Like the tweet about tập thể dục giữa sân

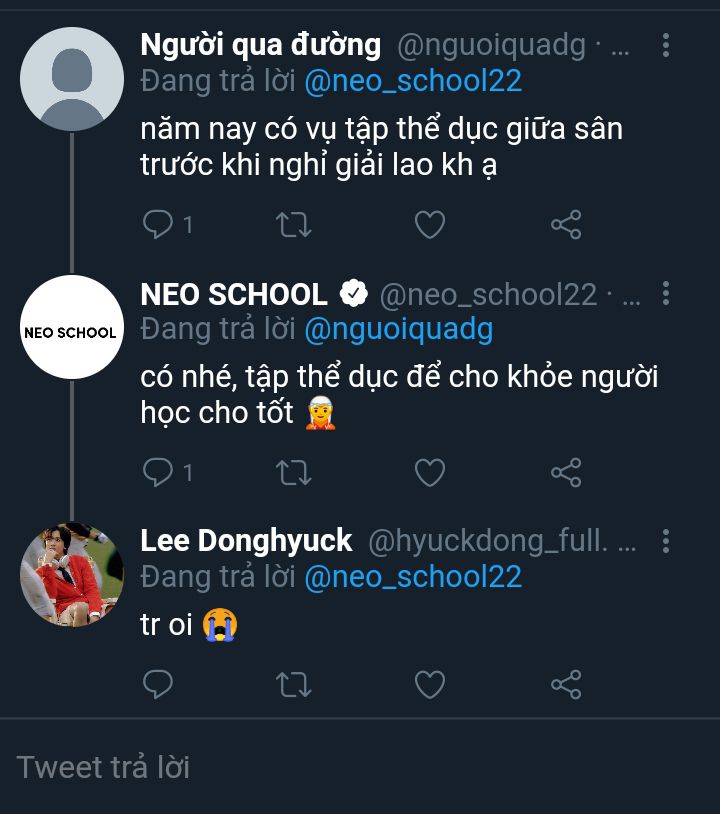[x=430, y=225]
